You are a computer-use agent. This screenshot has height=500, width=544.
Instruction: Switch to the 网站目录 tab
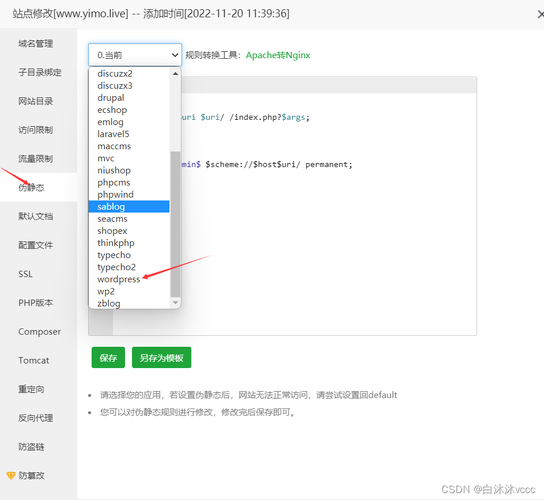[36, 101]
